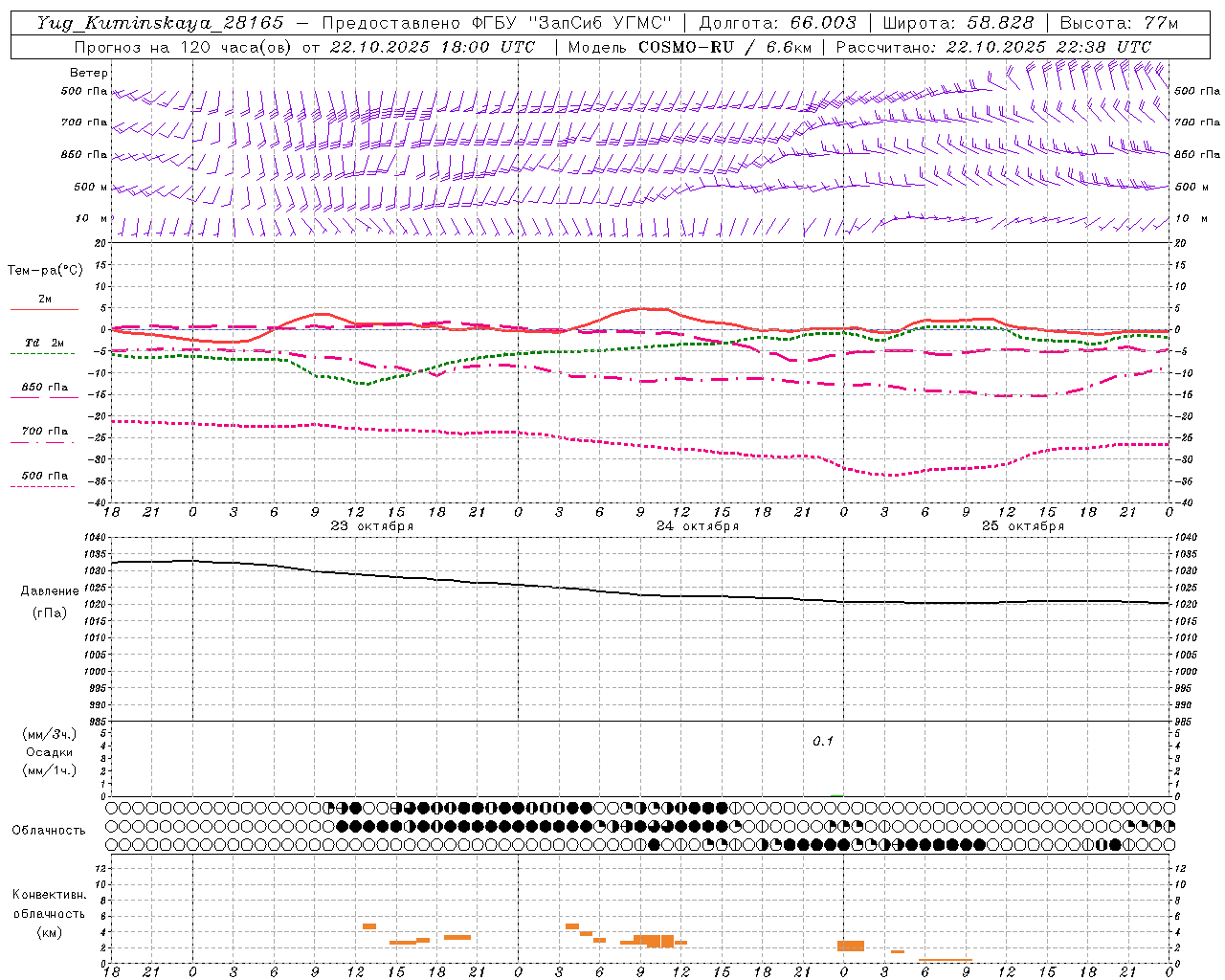Image resolution: width=1225 pixels, height=980 pixels.
Task: Click the (мм/3ч.) precipitation unit
Action: point(50,734)
